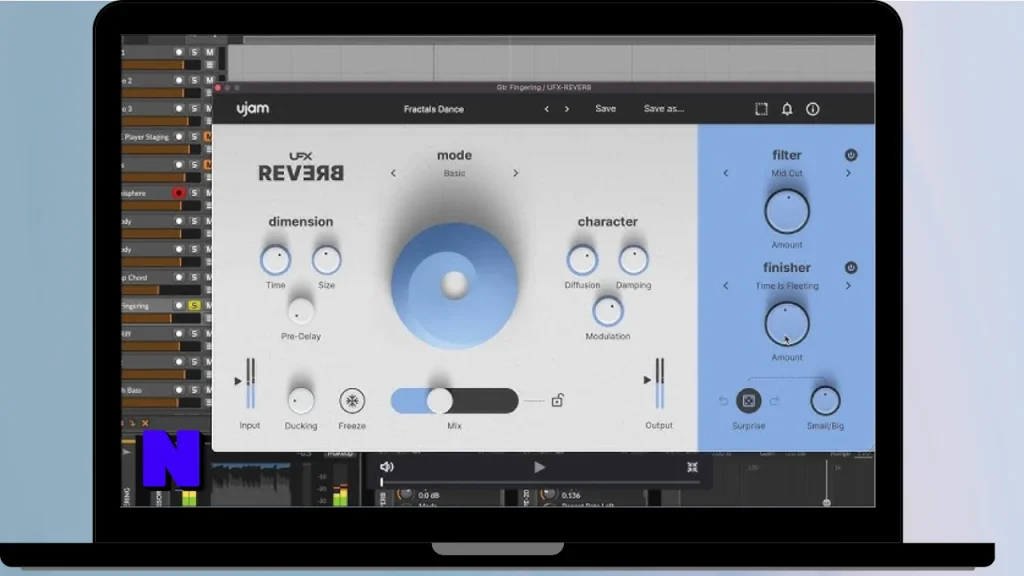Click the Mid Cut filter name

pos(787,173)
